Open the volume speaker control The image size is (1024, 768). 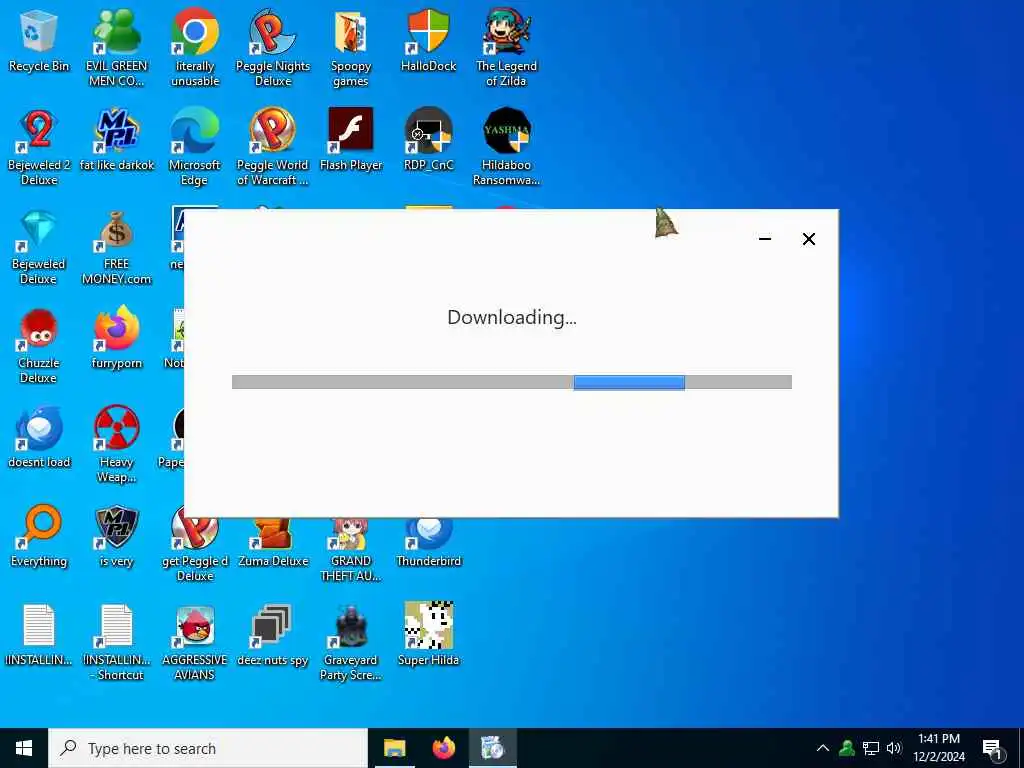894,748
